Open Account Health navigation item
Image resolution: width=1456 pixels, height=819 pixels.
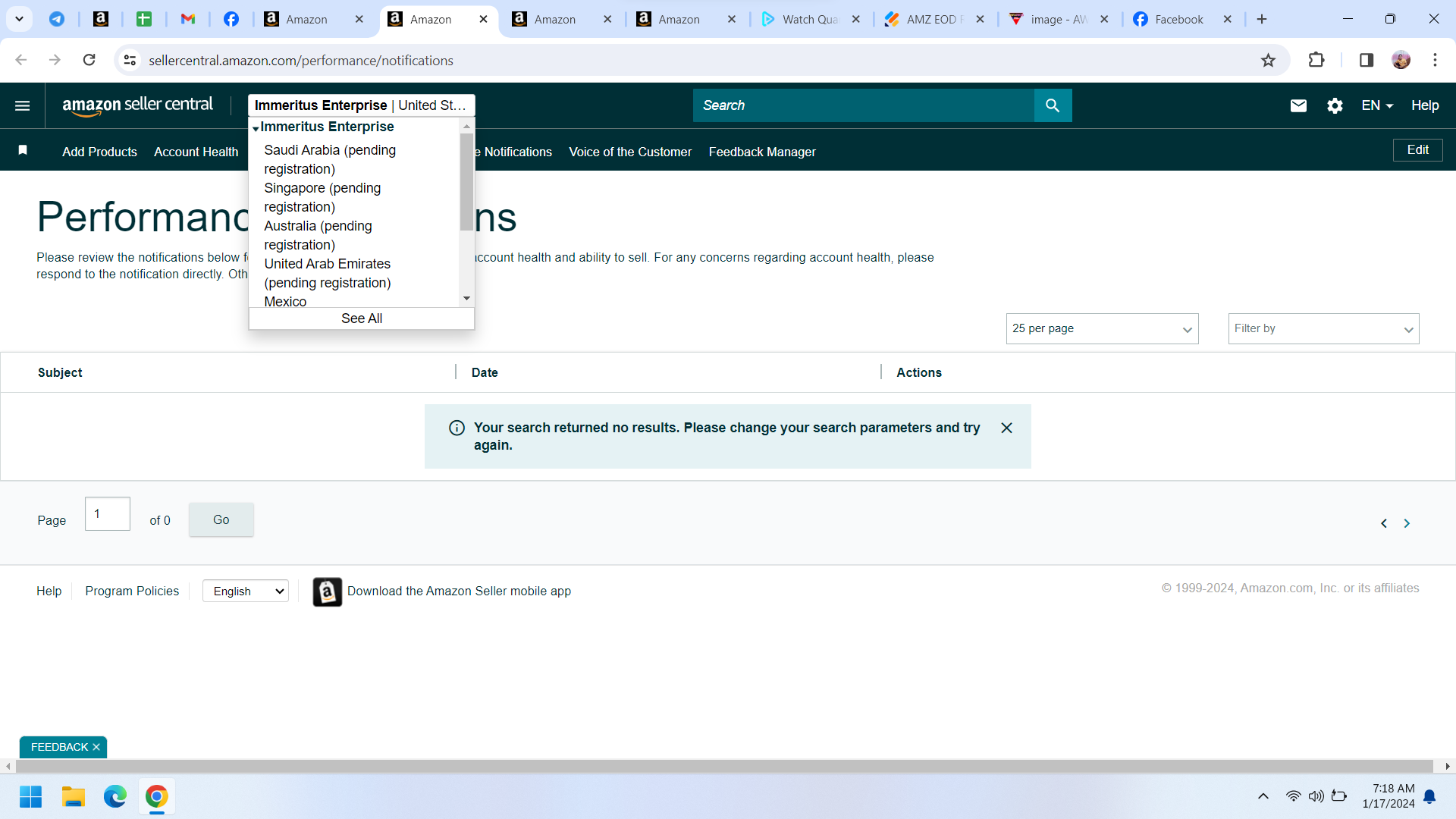pos(196,152)
